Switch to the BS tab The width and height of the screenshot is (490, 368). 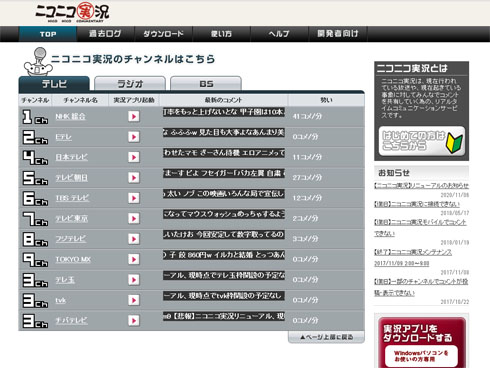pos(206,84)
